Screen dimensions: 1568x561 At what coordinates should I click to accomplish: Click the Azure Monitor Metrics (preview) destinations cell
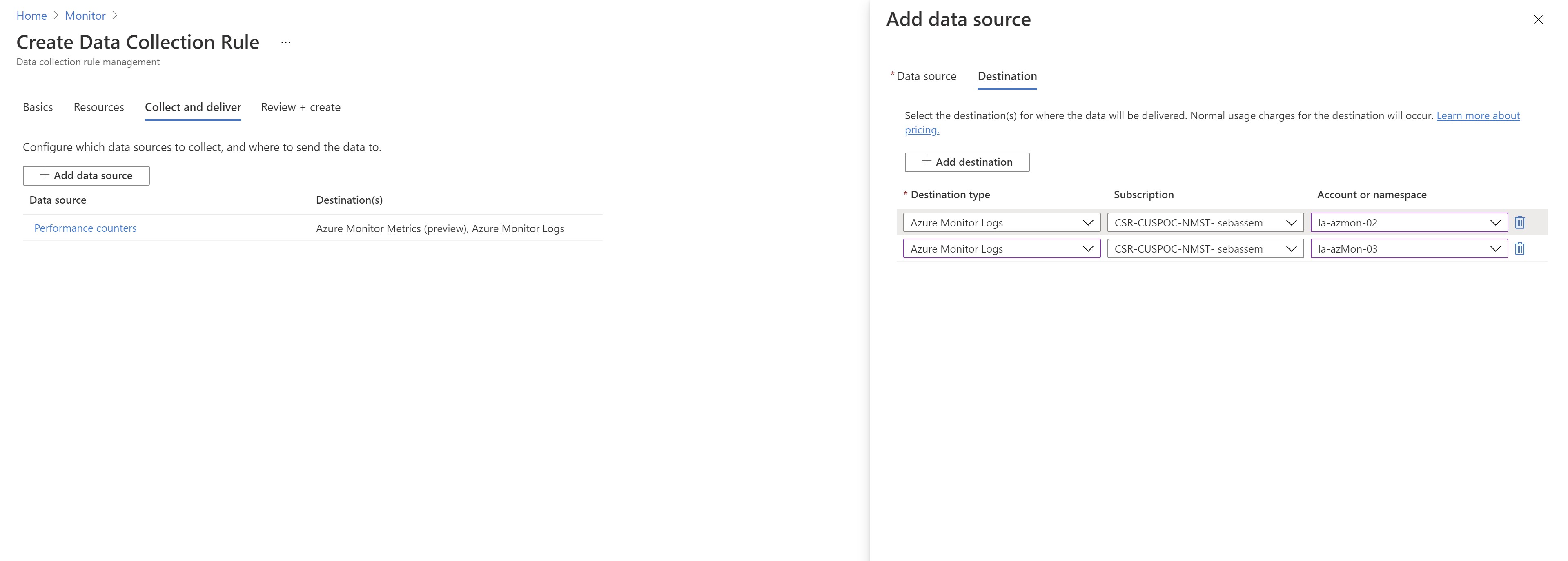coord(440,229)
